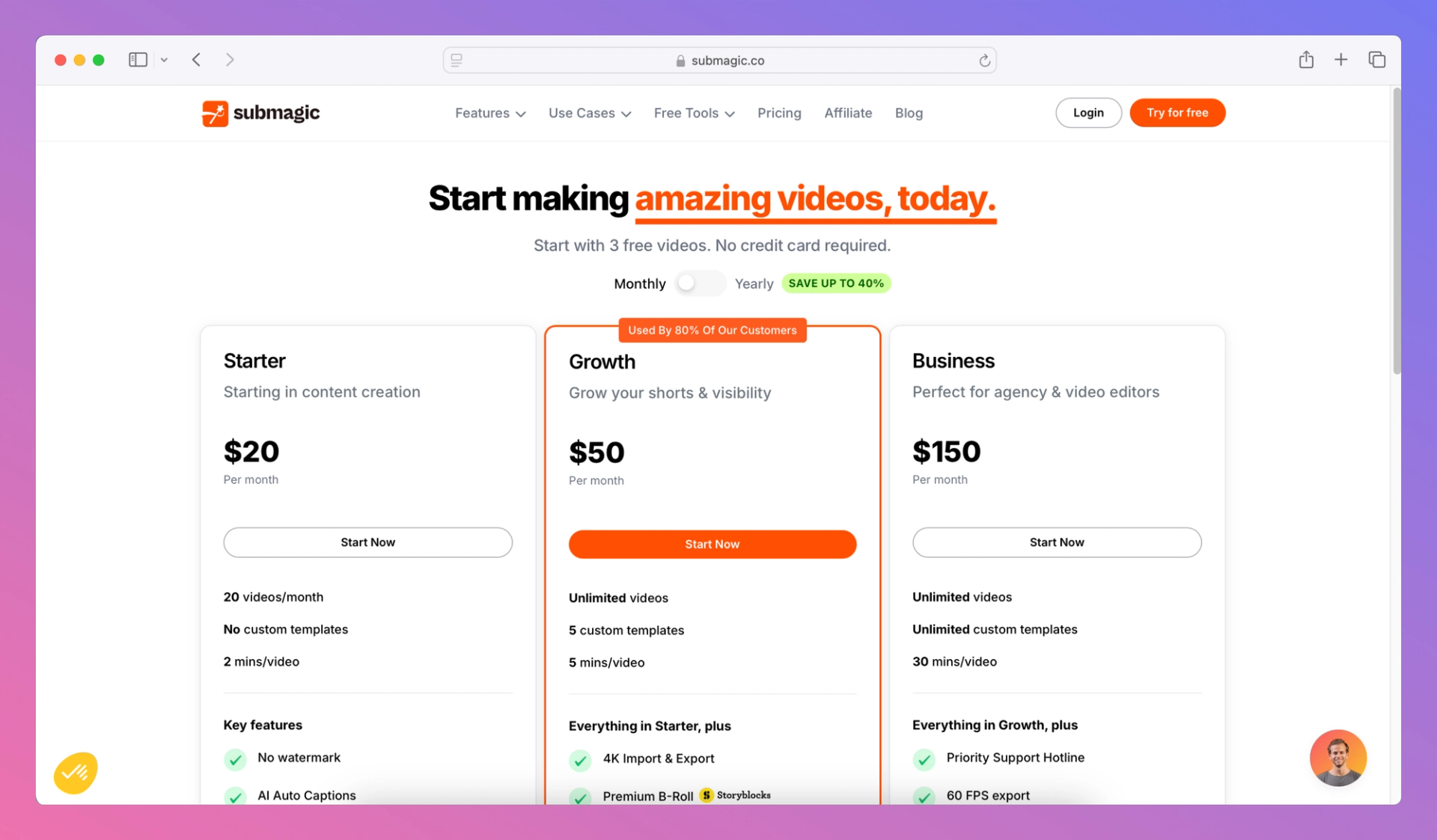Click the checkmark icon beside 4K Import & Export
This screenshot has height=840, width=1437.
point(579,758)
